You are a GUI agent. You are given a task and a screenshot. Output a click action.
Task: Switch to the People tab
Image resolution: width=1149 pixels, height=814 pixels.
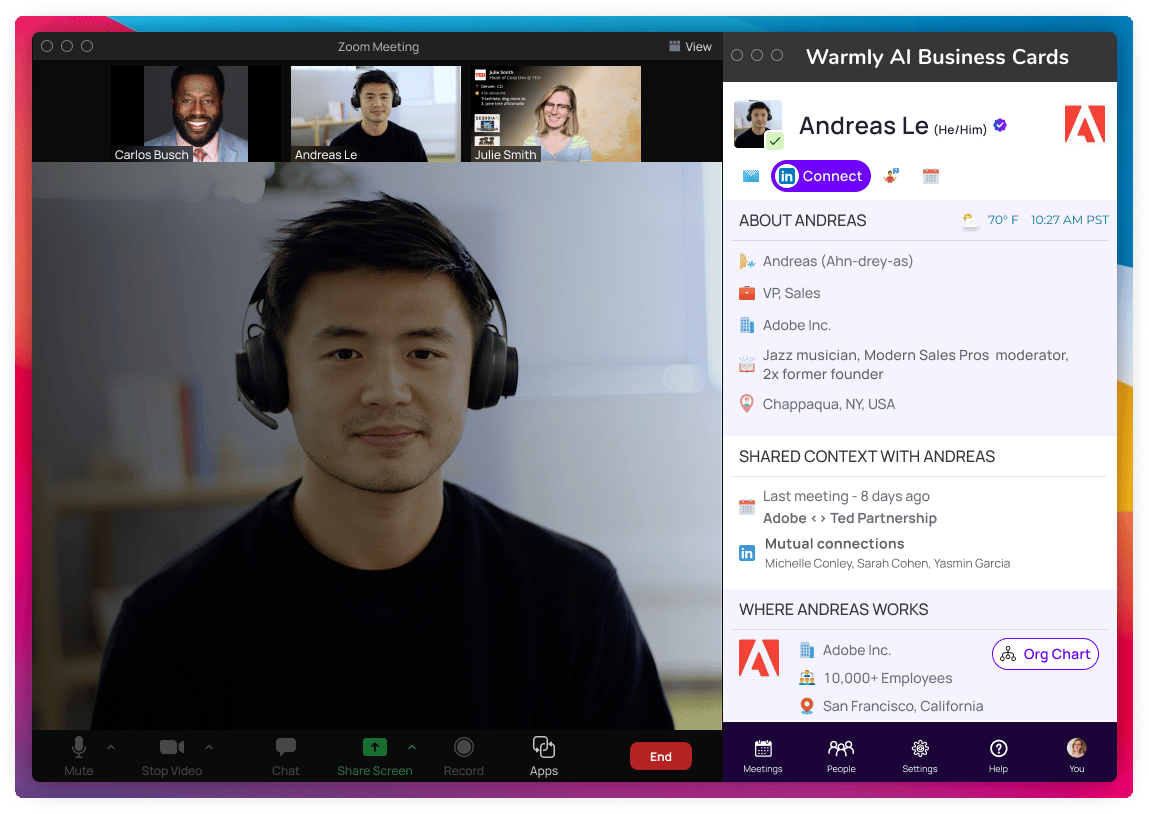tap(841, 756)
